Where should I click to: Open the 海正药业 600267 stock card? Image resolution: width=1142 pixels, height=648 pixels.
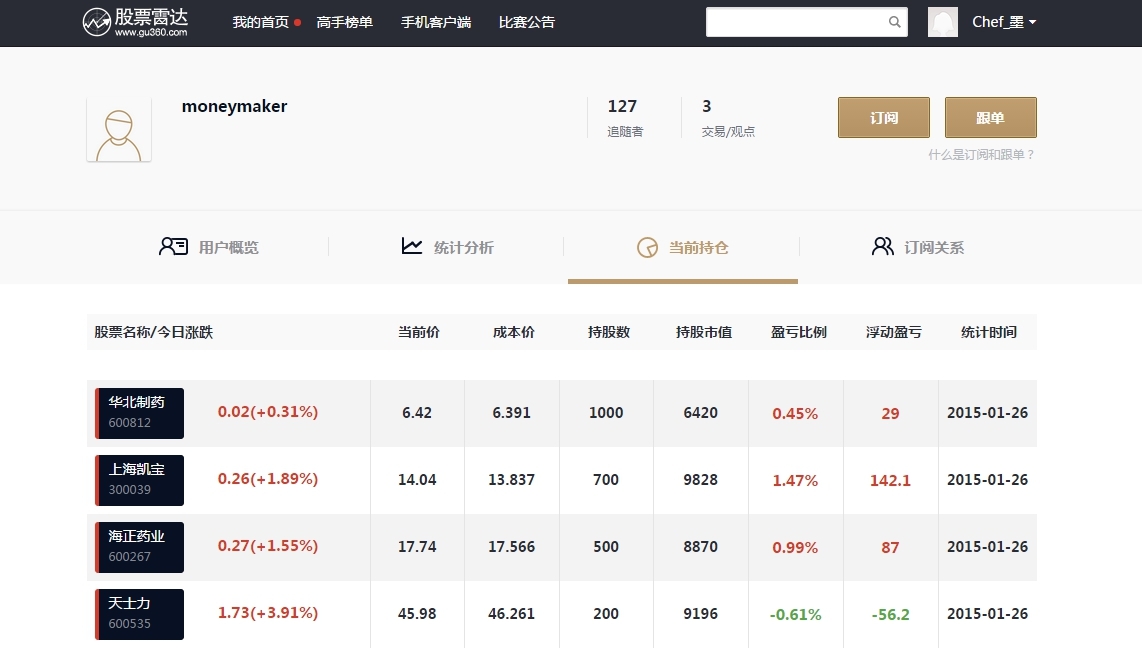pyautogui.click(x=139, y=547)
